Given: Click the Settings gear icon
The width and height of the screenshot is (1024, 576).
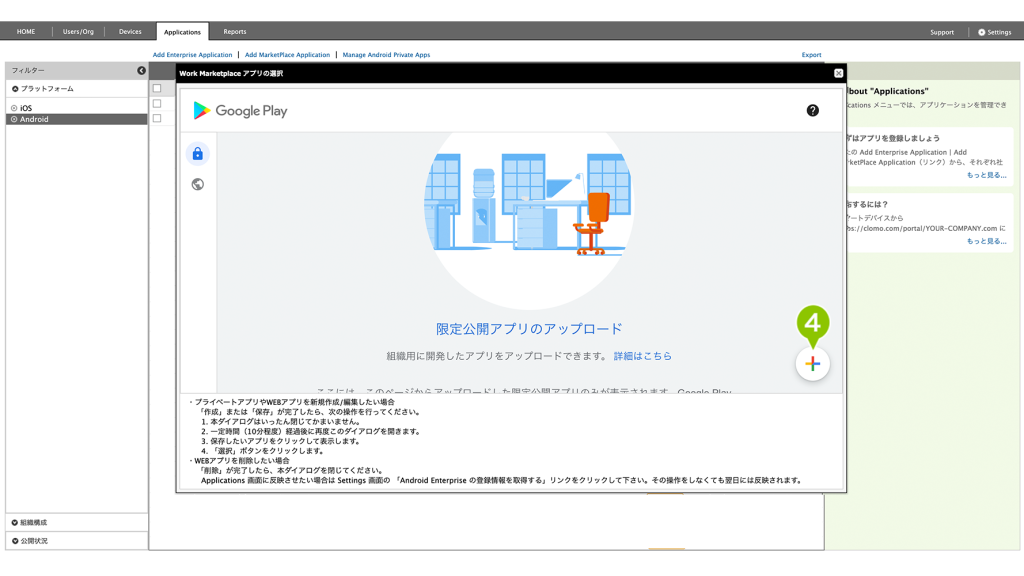Looking at the screenshot, I should (x=982, y=32).
